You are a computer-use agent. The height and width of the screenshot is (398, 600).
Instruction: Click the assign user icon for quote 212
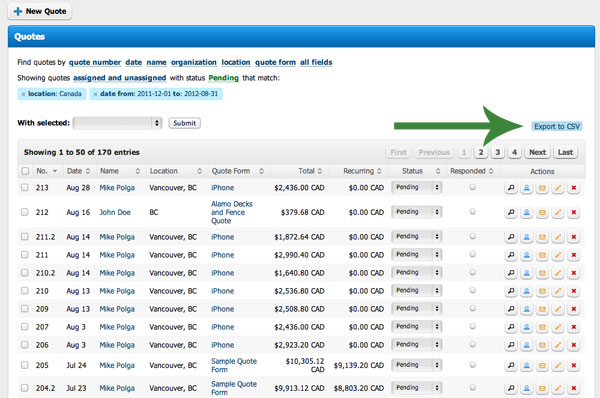[527, 212]
